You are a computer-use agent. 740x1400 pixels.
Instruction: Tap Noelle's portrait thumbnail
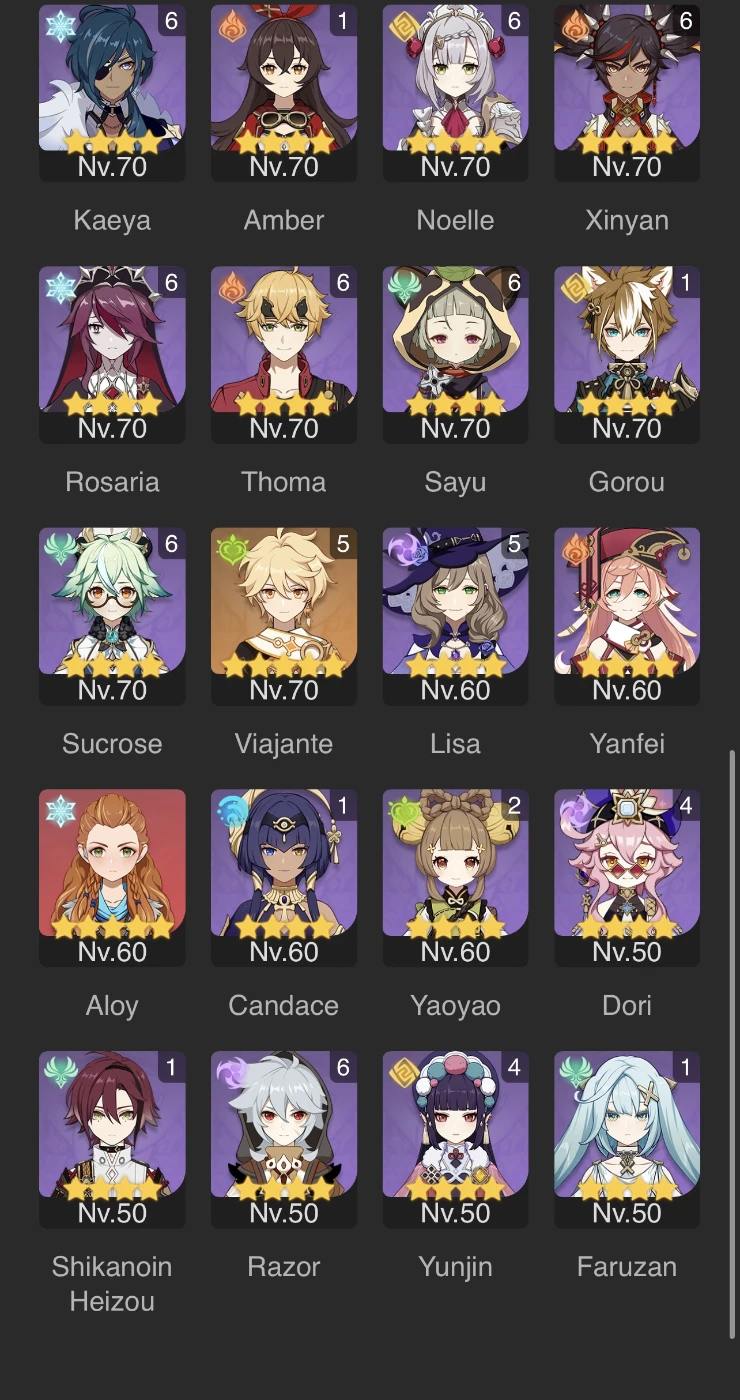click(455, 78)
